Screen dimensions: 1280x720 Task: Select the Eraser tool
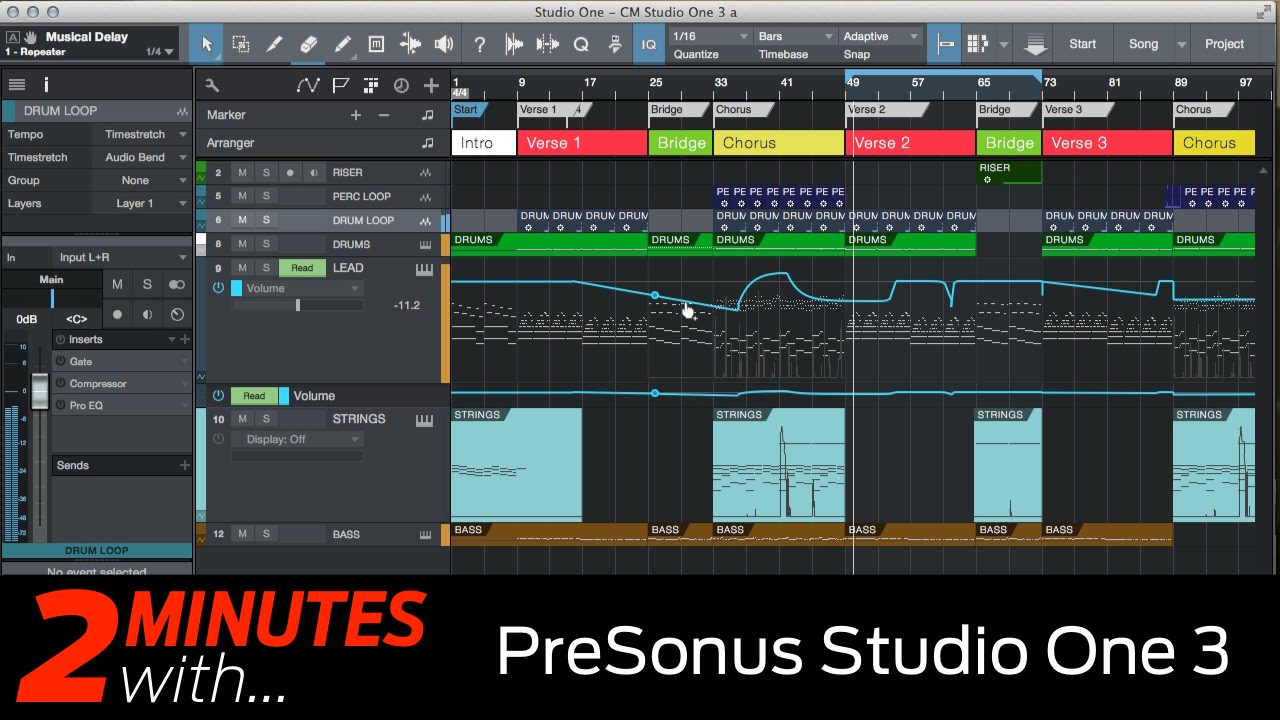point(309,44)
